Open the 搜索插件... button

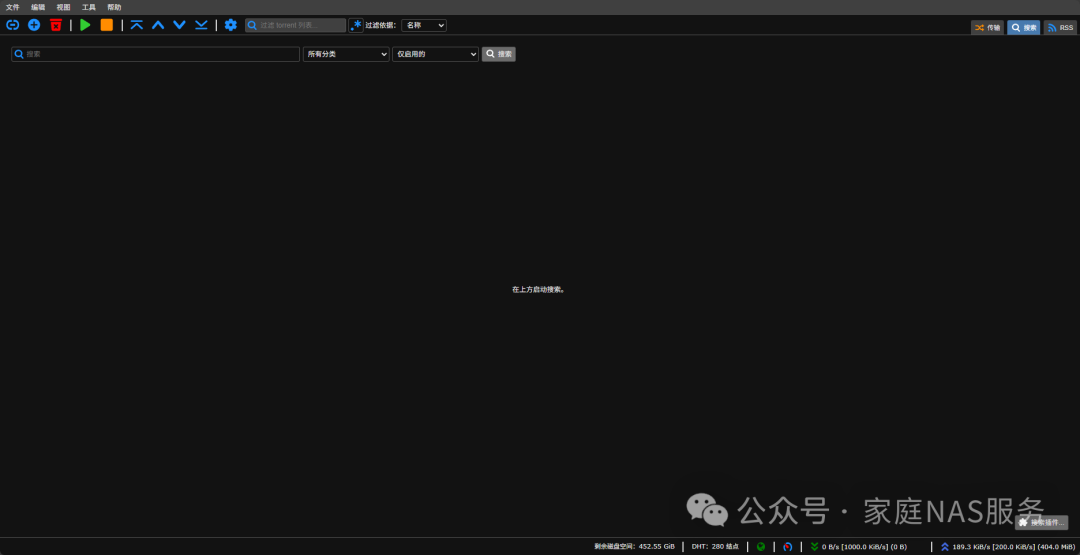coord(1041,523)
